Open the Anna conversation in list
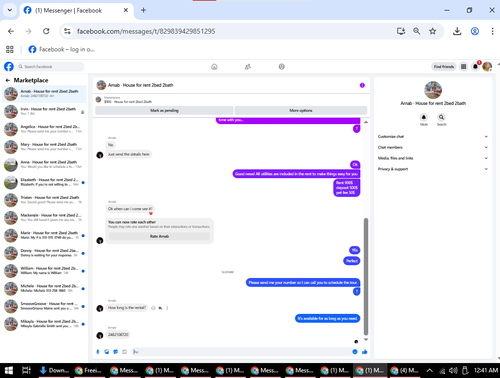The height and width of the screenshot is (378, 500). (x=44, y=164)
